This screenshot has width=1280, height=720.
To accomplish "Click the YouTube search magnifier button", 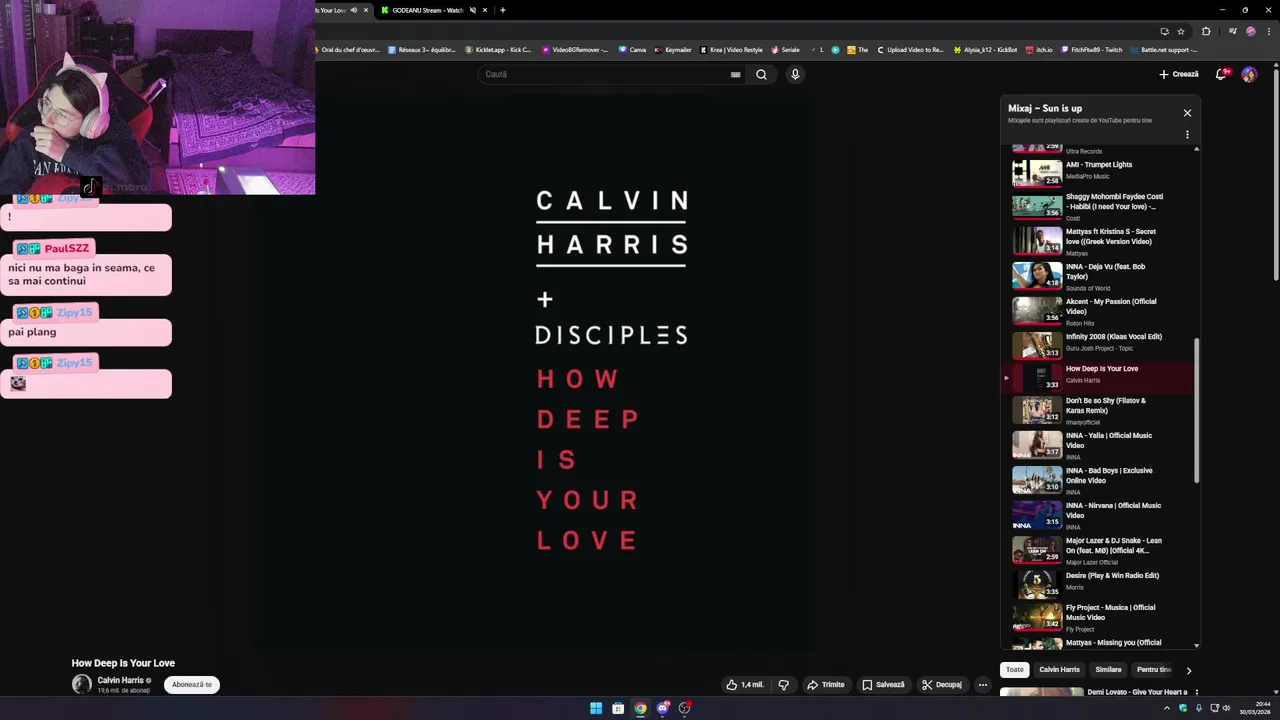I will [x=761, y=74].
